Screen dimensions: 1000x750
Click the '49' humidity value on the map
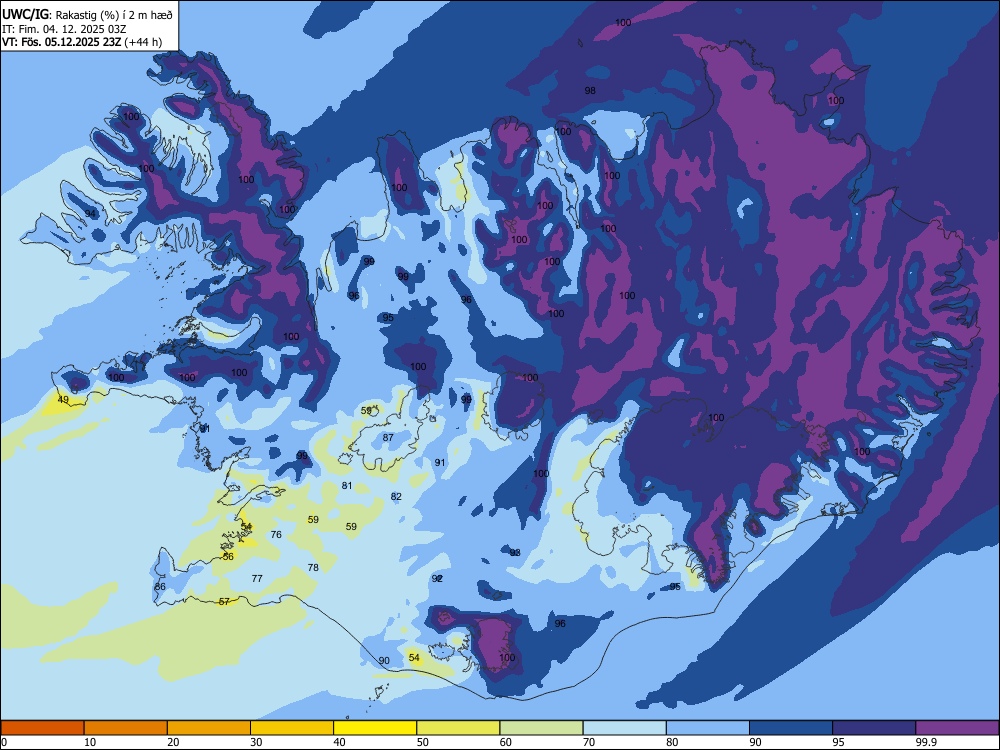click(63, 400)
